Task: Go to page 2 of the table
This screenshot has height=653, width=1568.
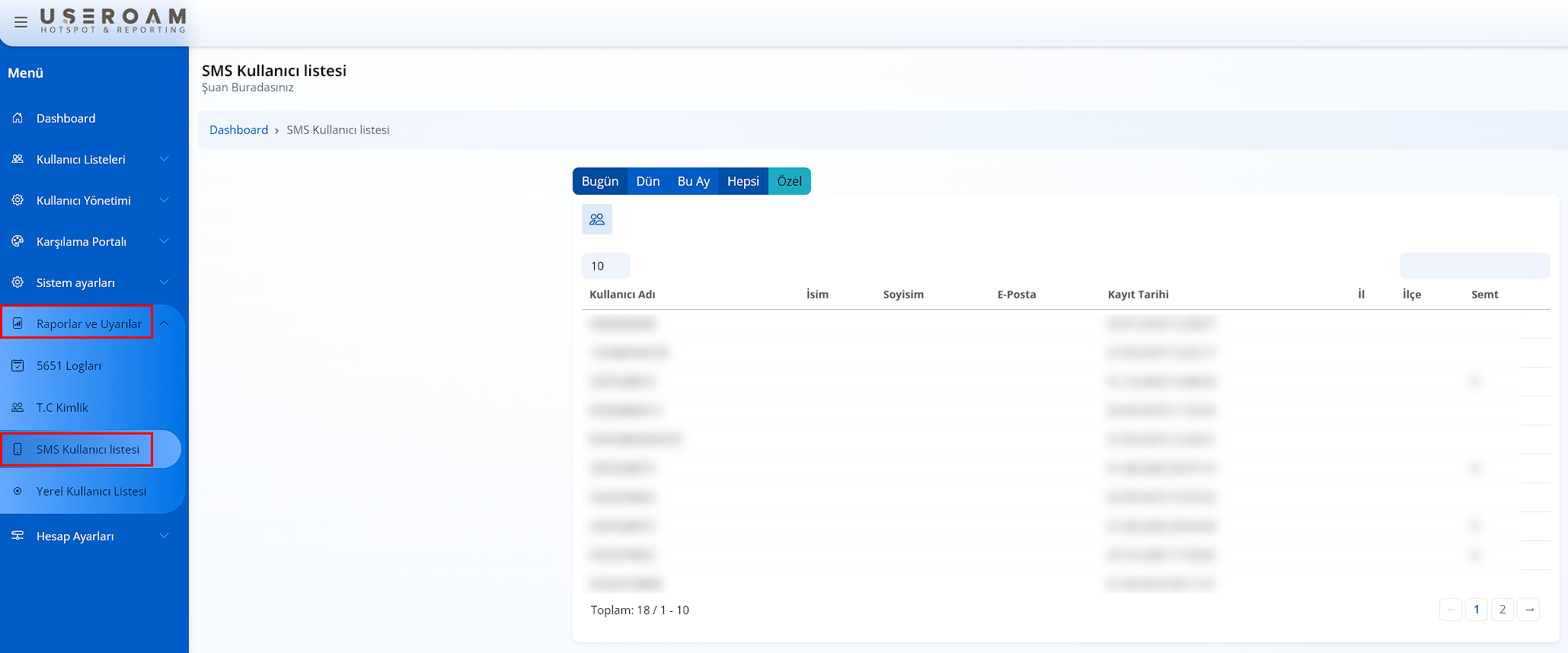Action: click(1502, 610)
